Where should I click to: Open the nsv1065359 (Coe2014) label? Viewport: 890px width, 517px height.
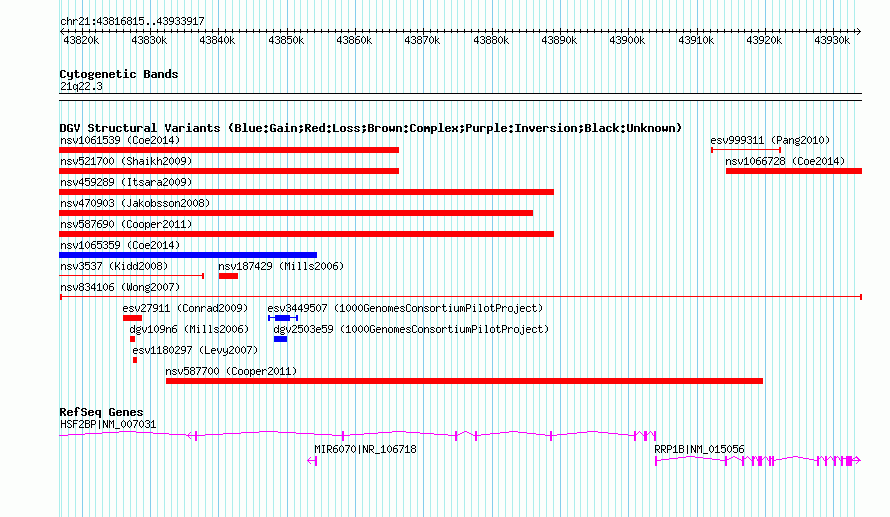point(120,245)
